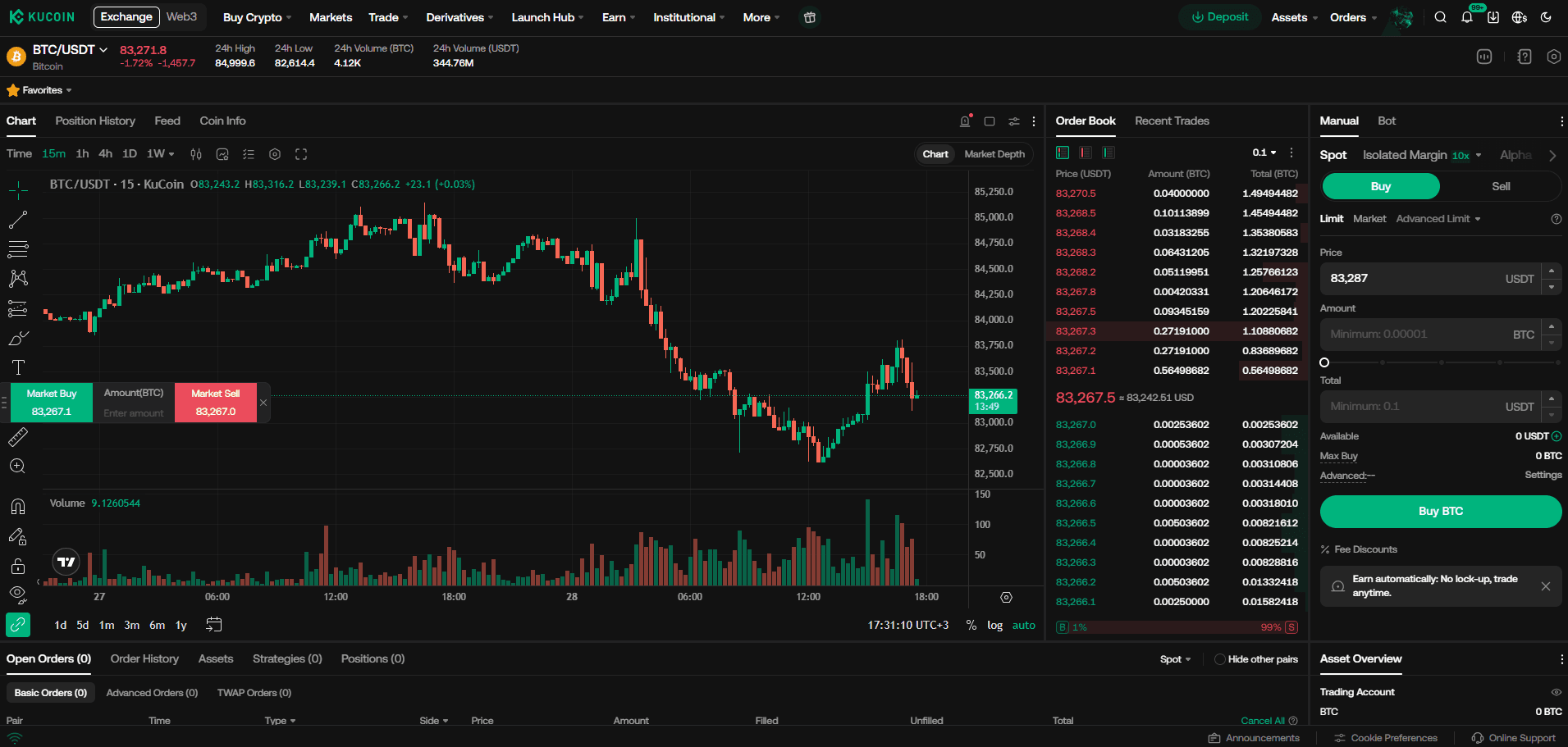Toggle the magnet snap mode

[18, 507]
